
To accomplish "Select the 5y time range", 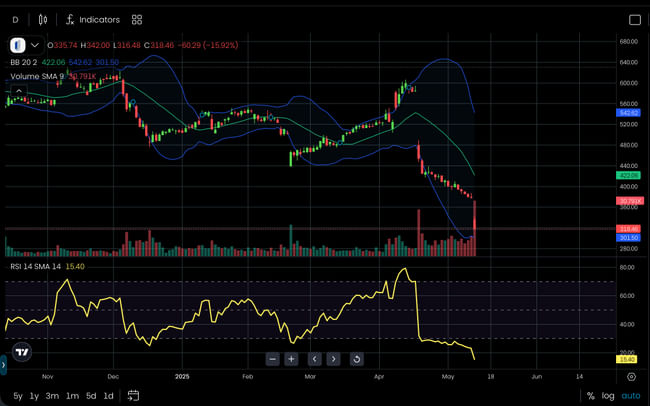I will coord(17,396).
